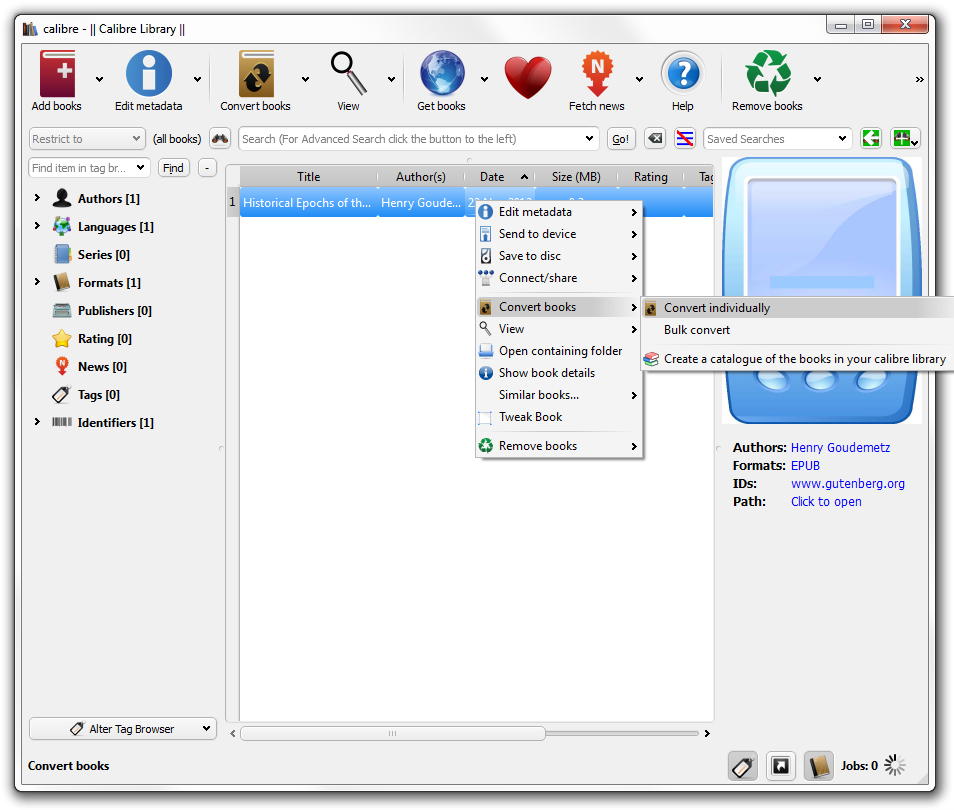
Task: Open Fetch news dropdown arrow
Action: (639, 79)
